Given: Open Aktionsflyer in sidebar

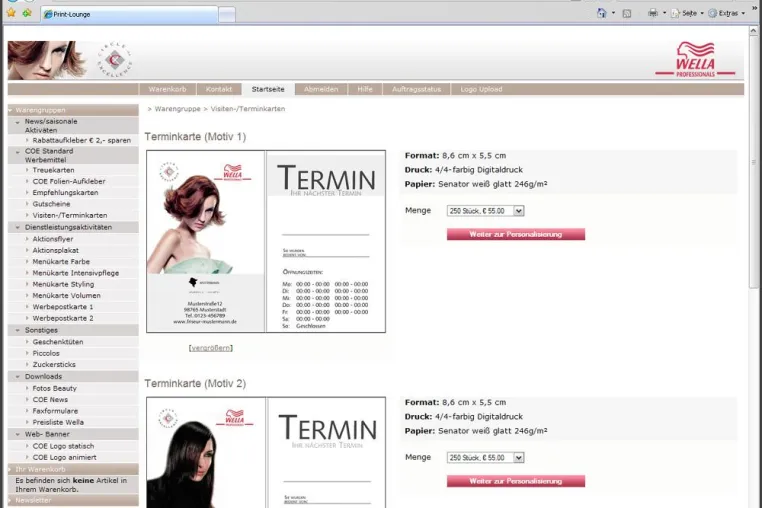Looking at the screenshot, I should (53, 239).
